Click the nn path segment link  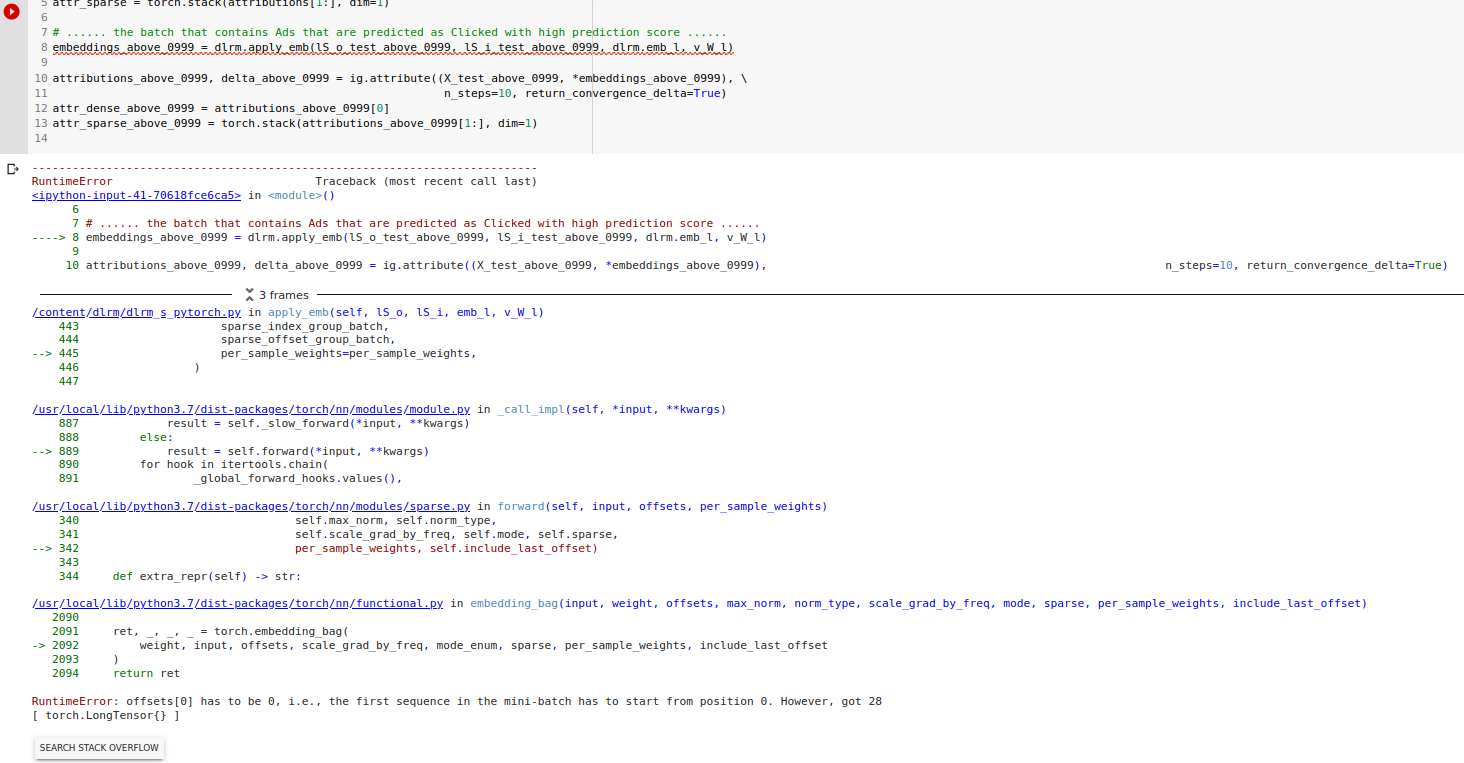pos(340,408)
